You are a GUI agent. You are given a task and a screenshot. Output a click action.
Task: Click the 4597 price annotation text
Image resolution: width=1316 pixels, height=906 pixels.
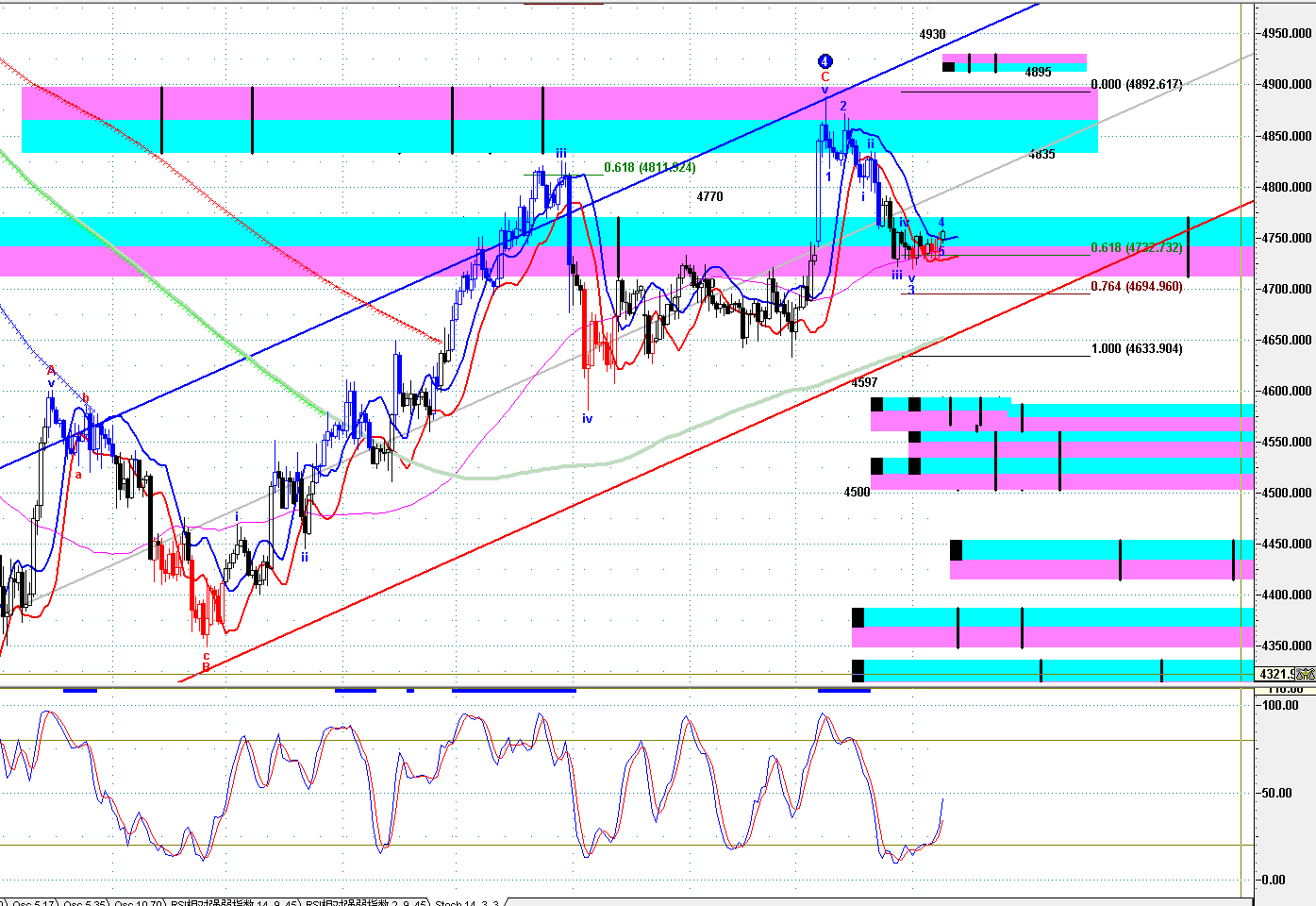[x=864, y=382]
